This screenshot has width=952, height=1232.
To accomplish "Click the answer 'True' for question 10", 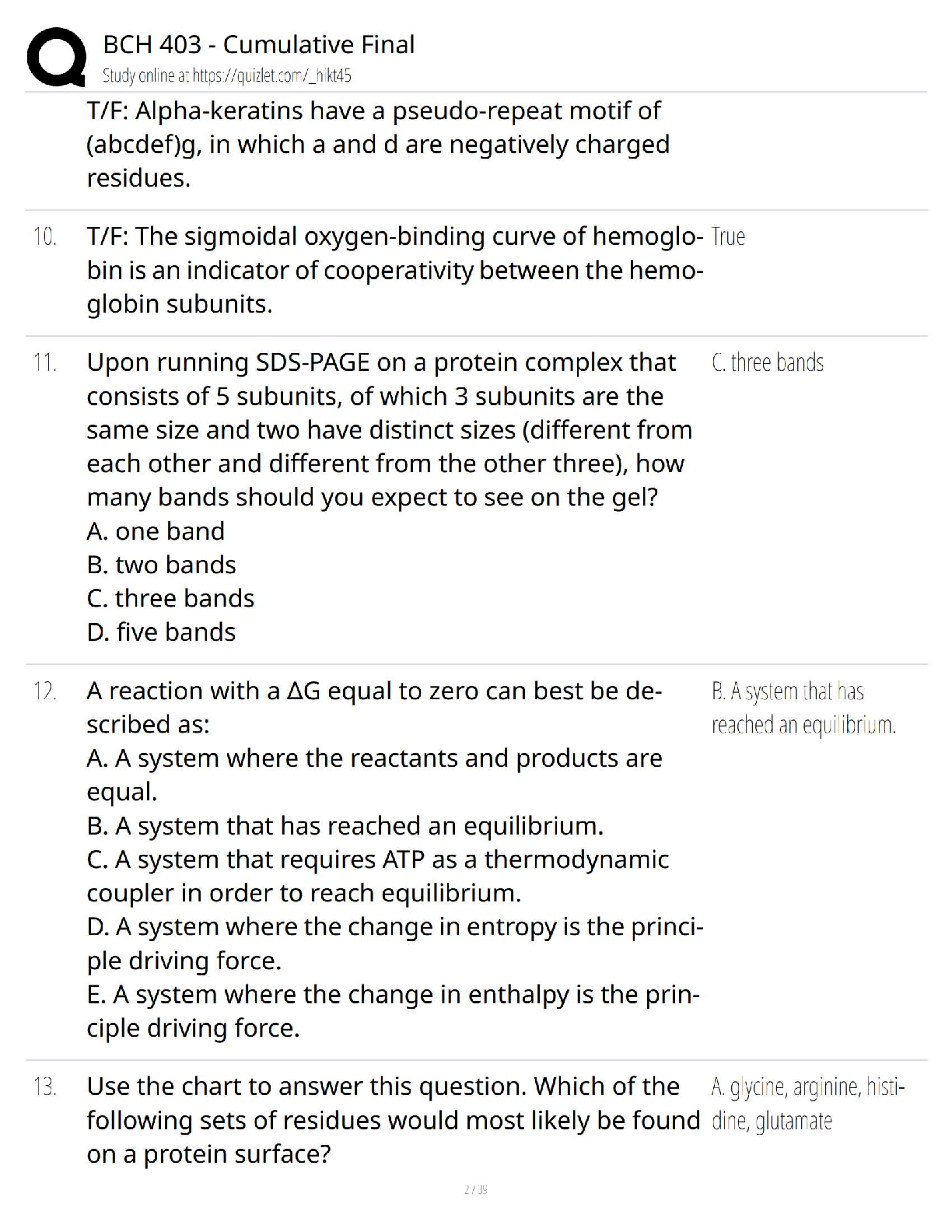I will pos(728,237).
